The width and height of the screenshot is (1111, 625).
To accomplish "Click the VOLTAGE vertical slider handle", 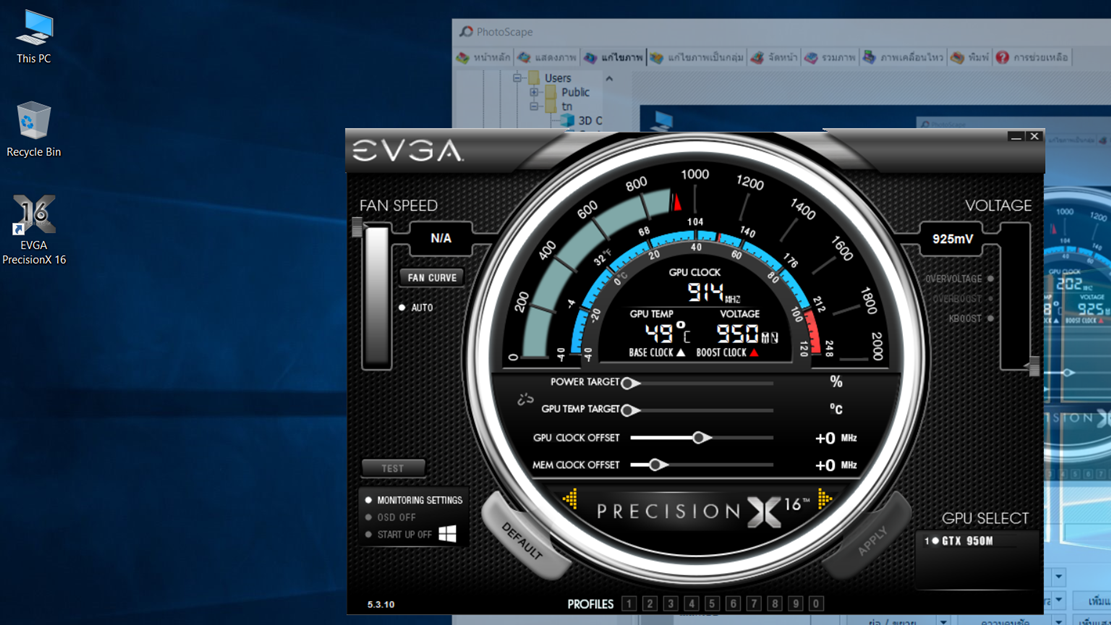I will click(x=1034, y=366).
